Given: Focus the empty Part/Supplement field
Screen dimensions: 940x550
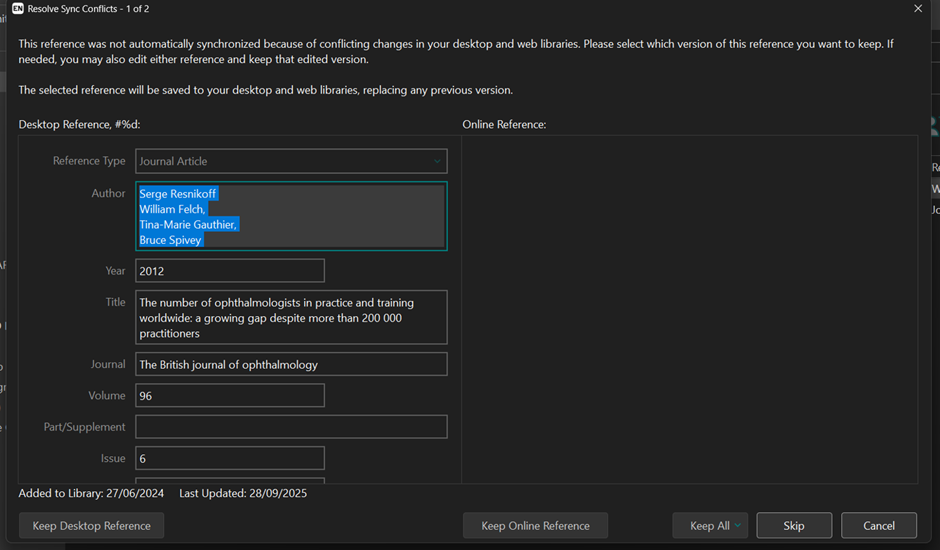Looking at the screenshot, I should [291, 427].
